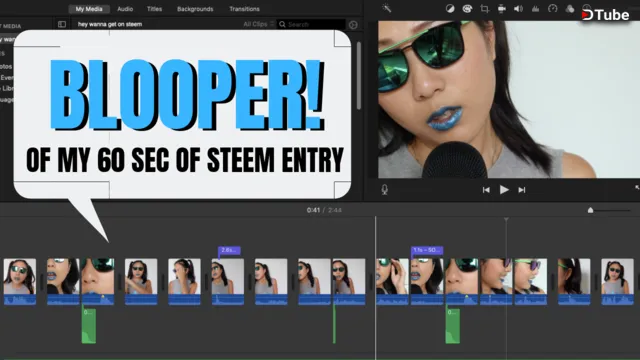Image resolution: width=640 pixels, height=360 pixels.
Task: Click the 0:41 timecode readout
Action: pos(313,210)
